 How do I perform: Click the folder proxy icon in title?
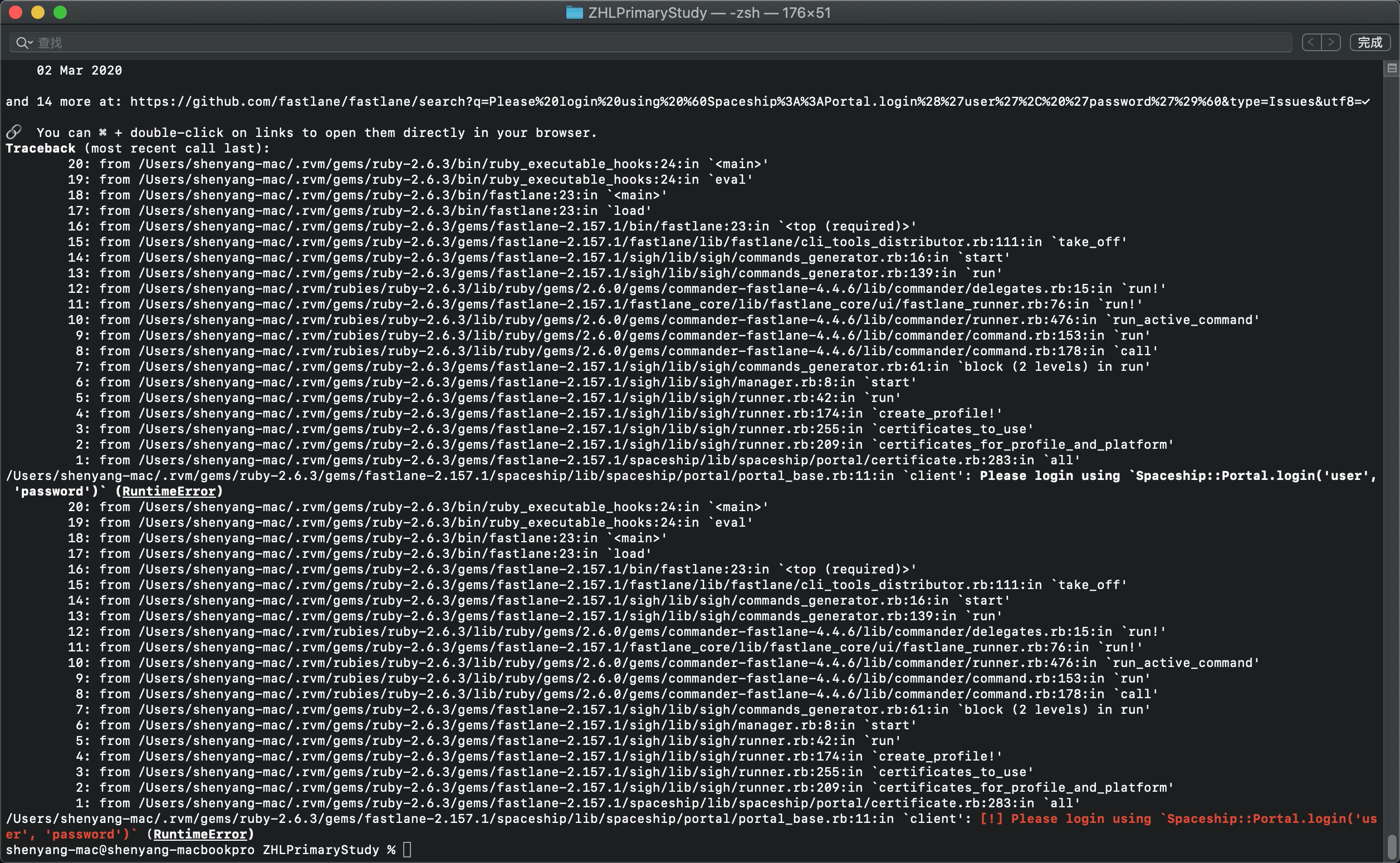pos(574,13)
